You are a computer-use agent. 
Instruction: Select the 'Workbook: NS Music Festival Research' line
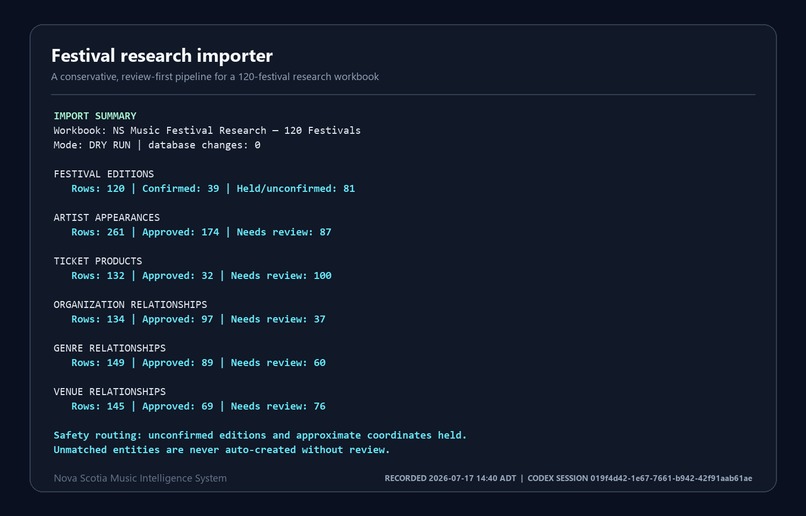tap(207, 130)
